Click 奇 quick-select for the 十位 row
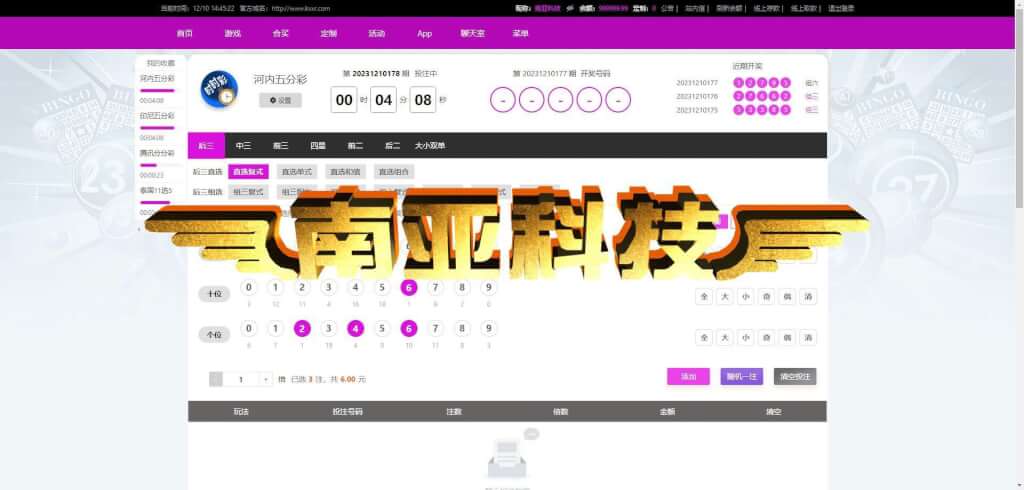 click(767, 297)
